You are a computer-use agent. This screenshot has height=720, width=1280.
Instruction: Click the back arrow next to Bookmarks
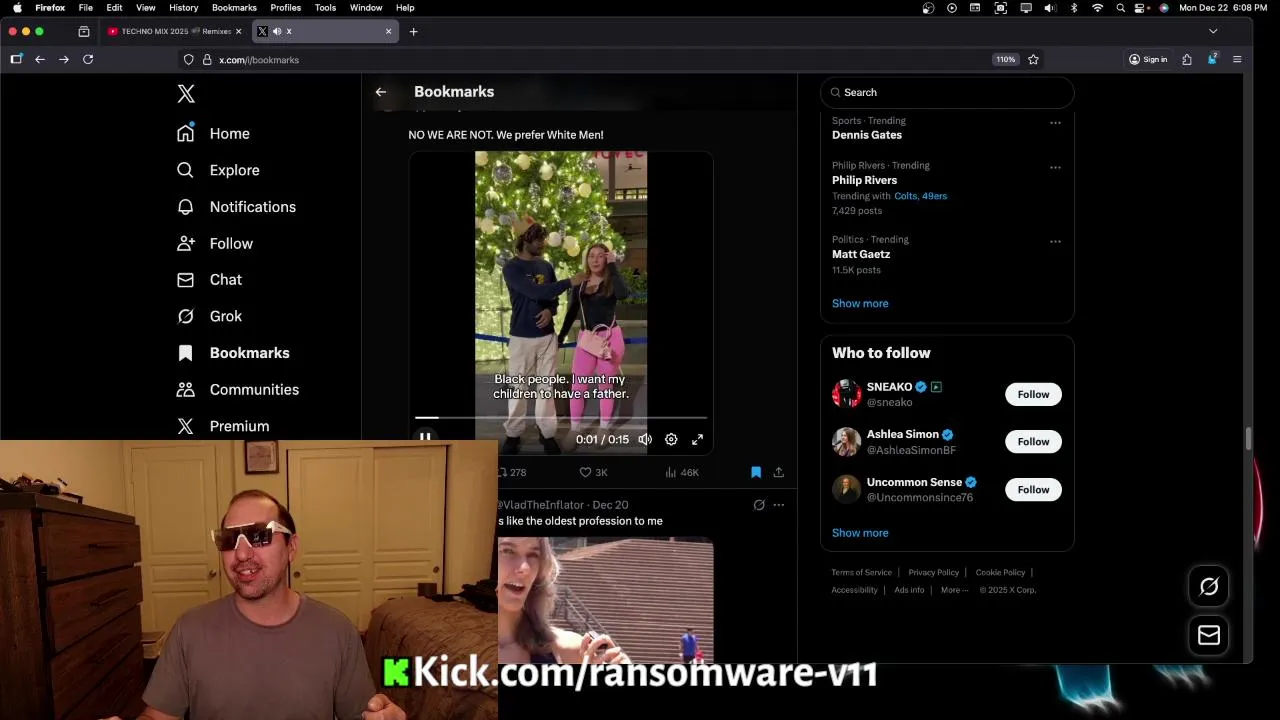381,92
